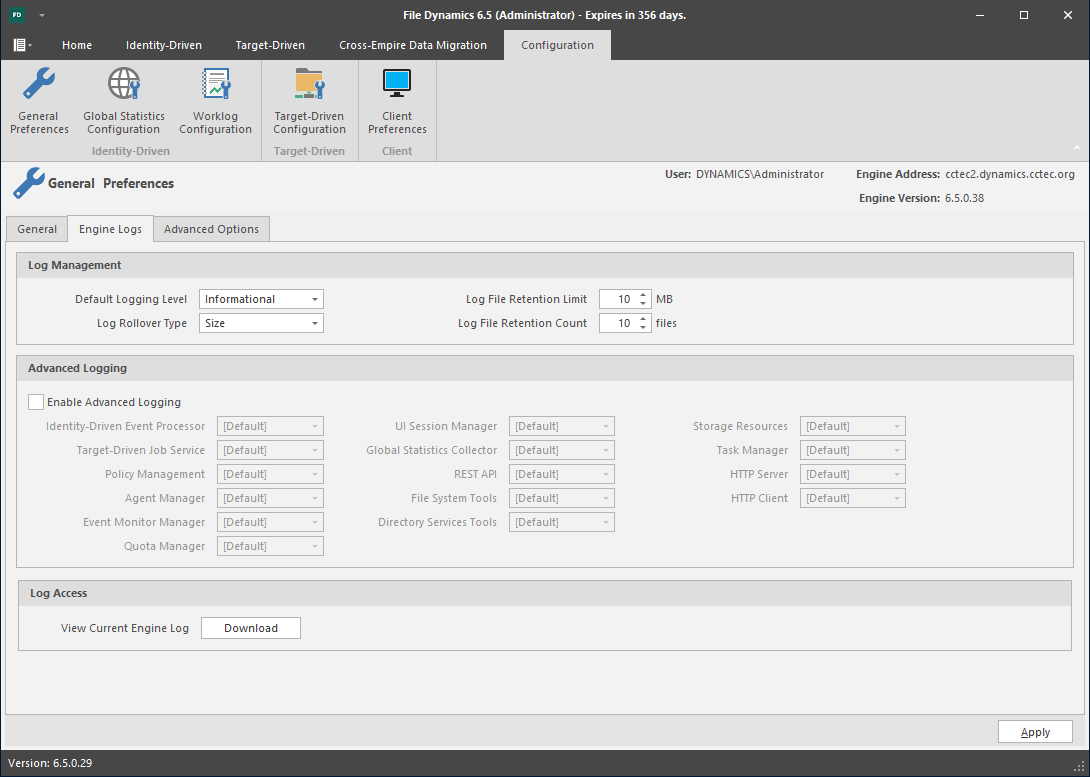Image resolution: width=1090 pixels, height=777 pixels.
Task: Click the Log File Retention Limit field
Action: (617, 299)
